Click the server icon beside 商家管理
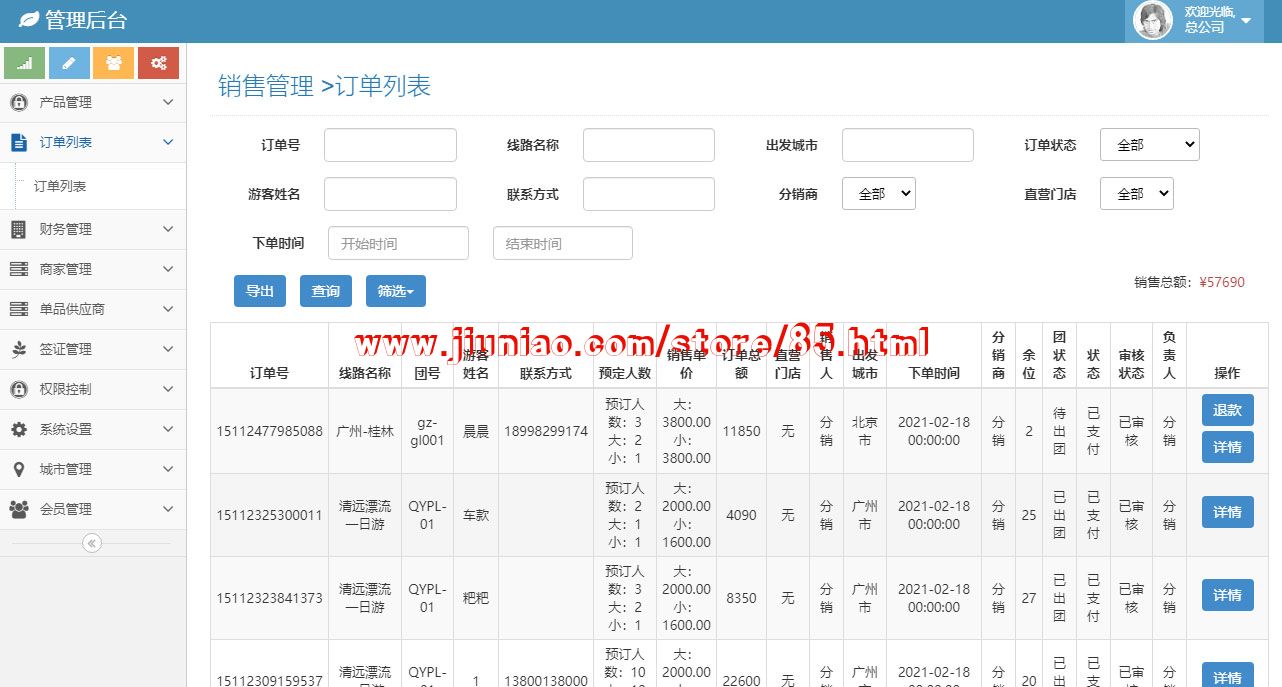The width and height of the screenshot is (1282, 687). click(x=18, y=269)
